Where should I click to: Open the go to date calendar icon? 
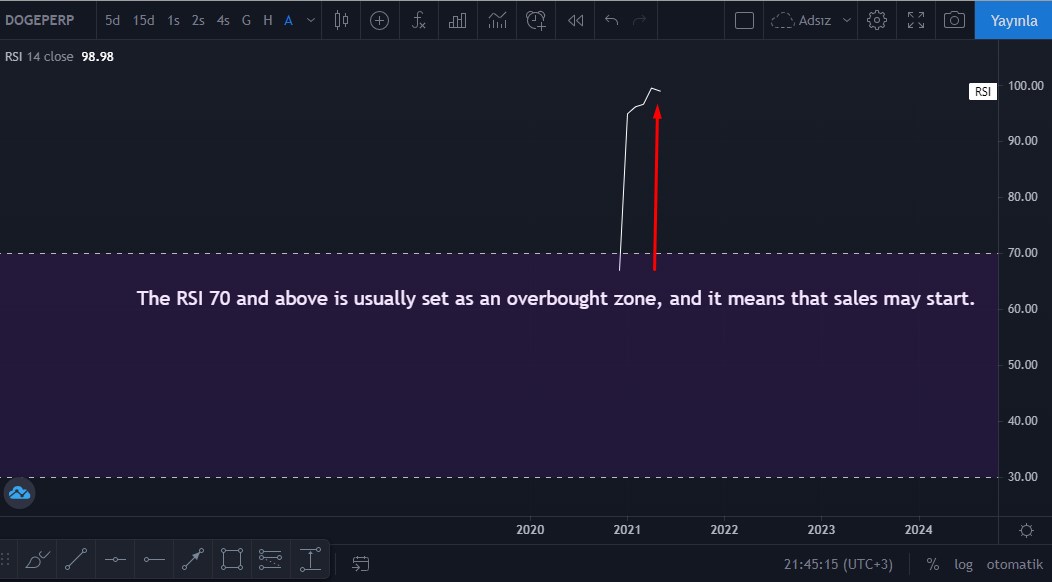360,564
